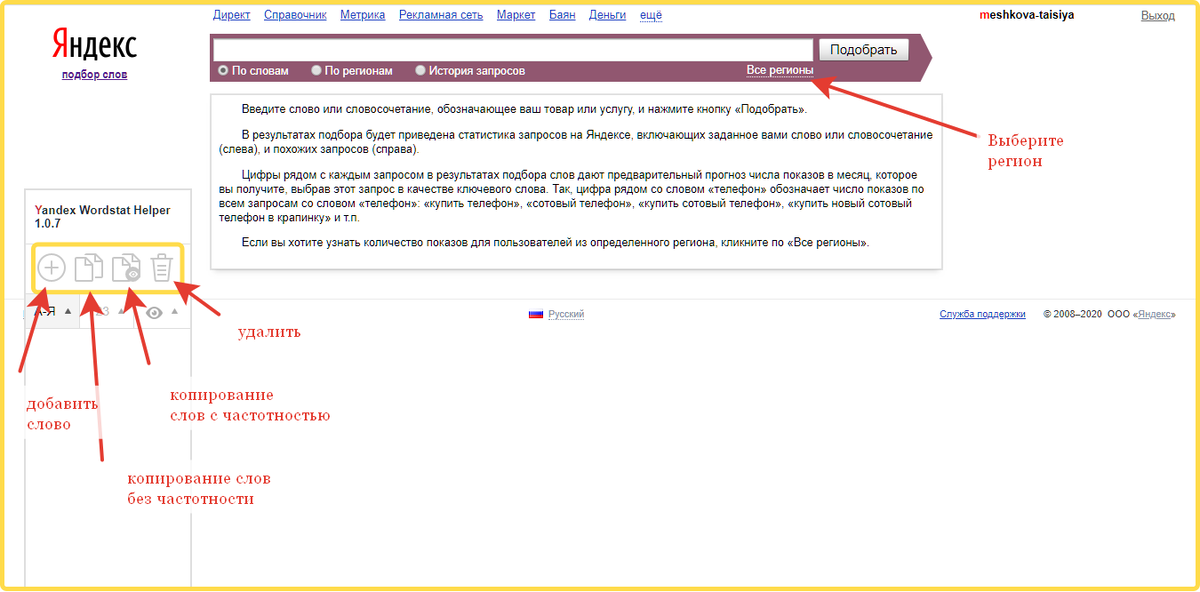
Task: Open the Деньги service link
Action: coord(607,15)
